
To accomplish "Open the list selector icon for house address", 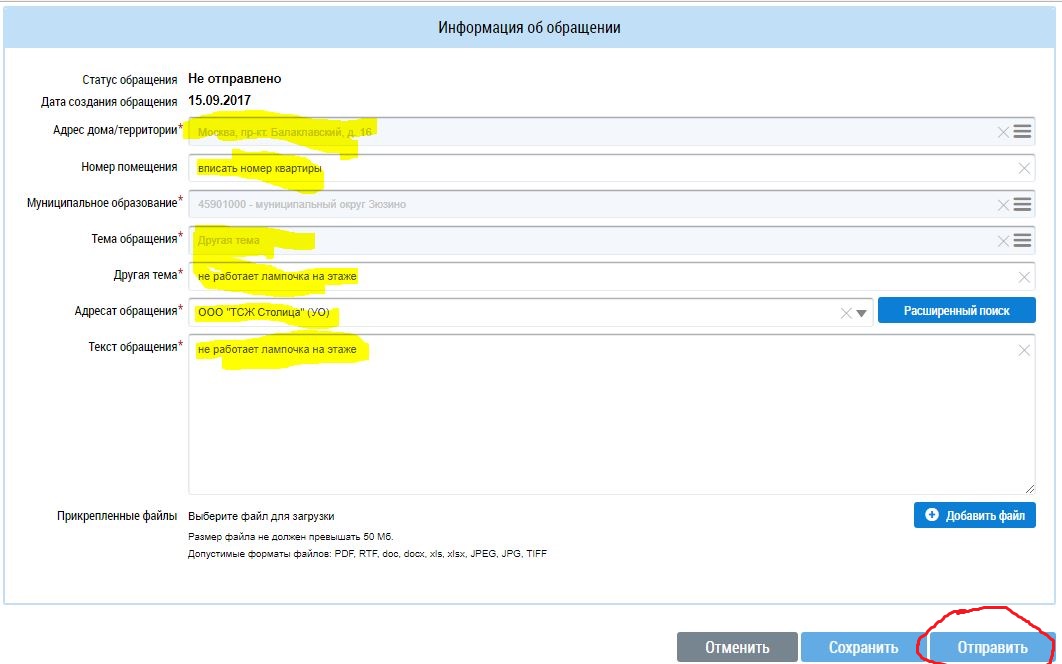I will pyautogui.click(x=1022, y=132).
